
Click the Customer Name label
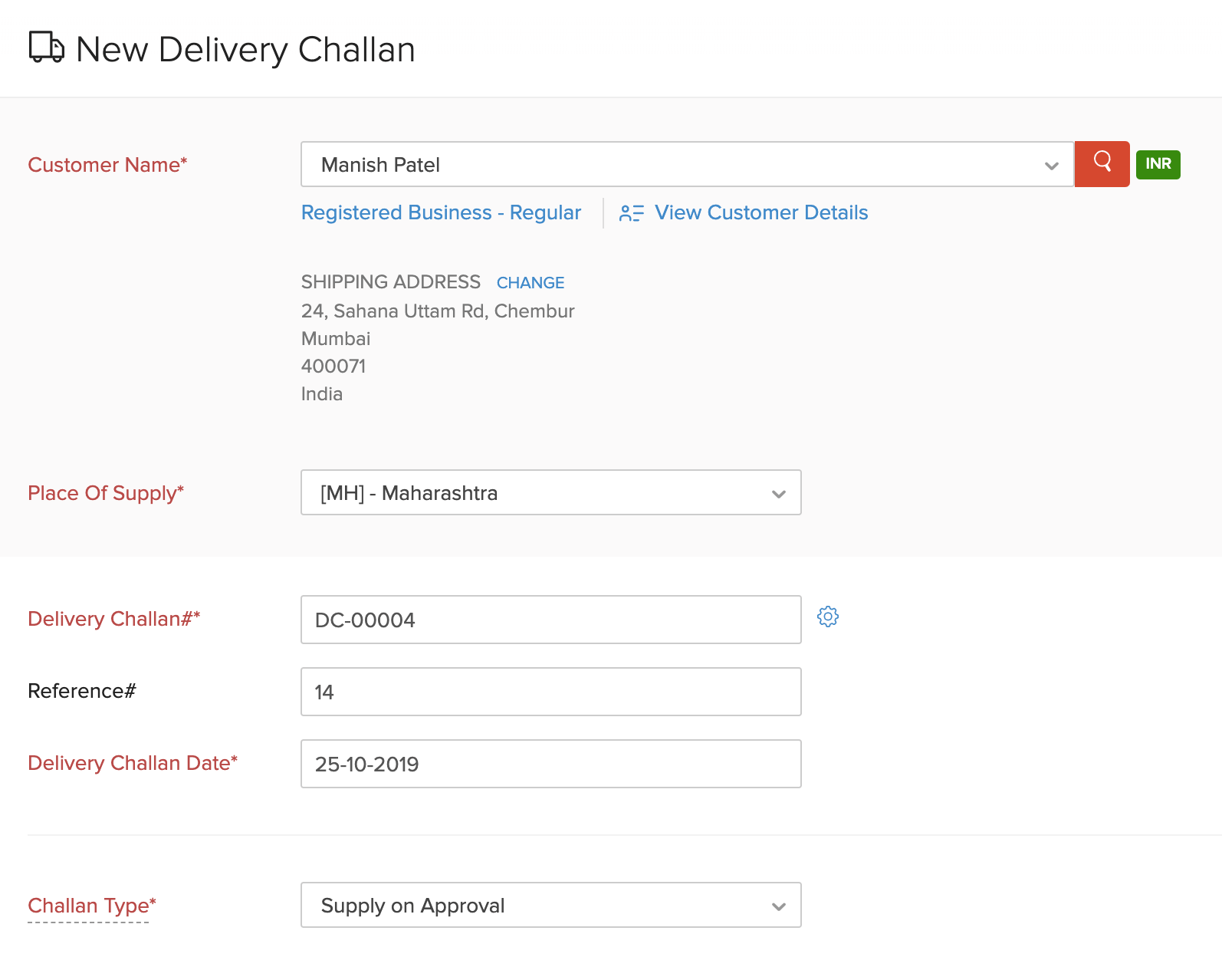click(x=107, y=165)
